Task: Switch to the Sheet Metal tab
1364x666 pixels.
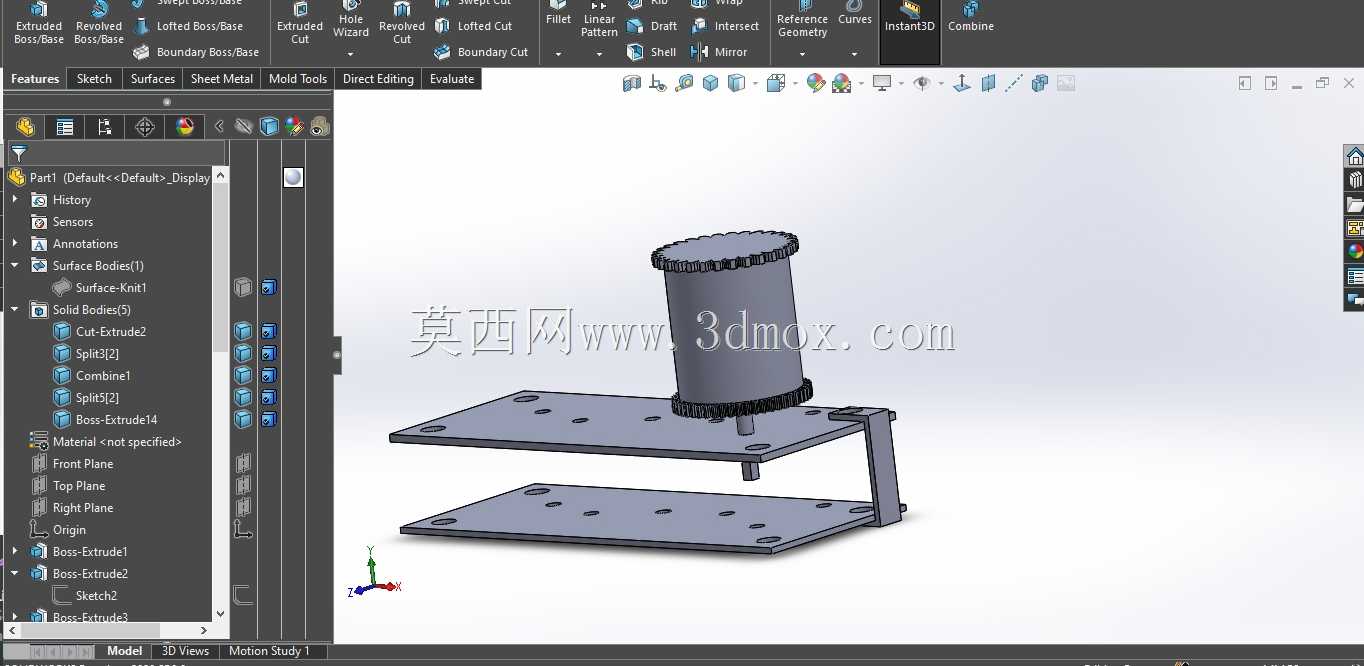Action: [222, 79]
